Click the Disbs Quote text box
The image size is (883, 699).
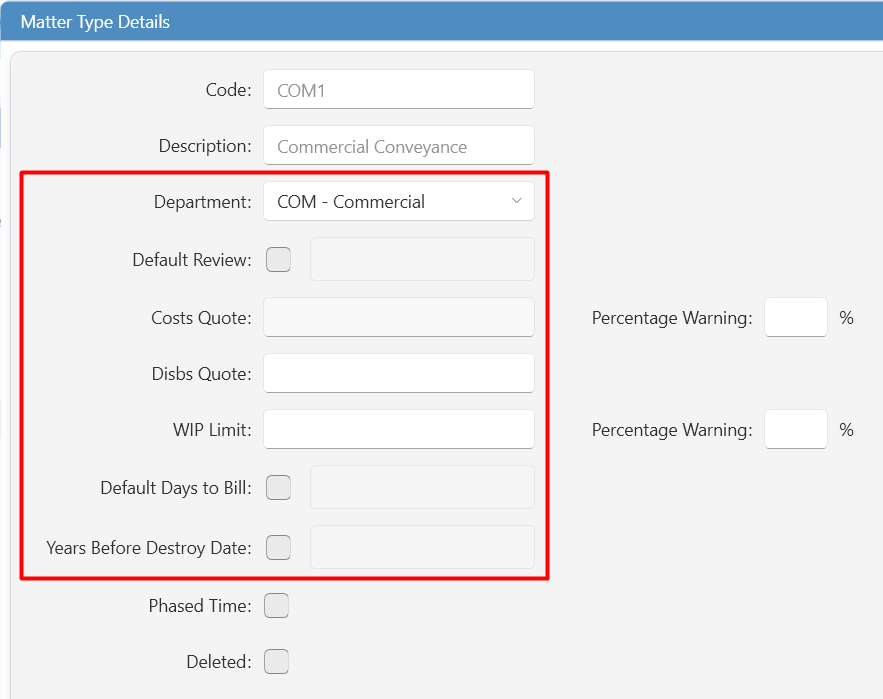(399, 373)
